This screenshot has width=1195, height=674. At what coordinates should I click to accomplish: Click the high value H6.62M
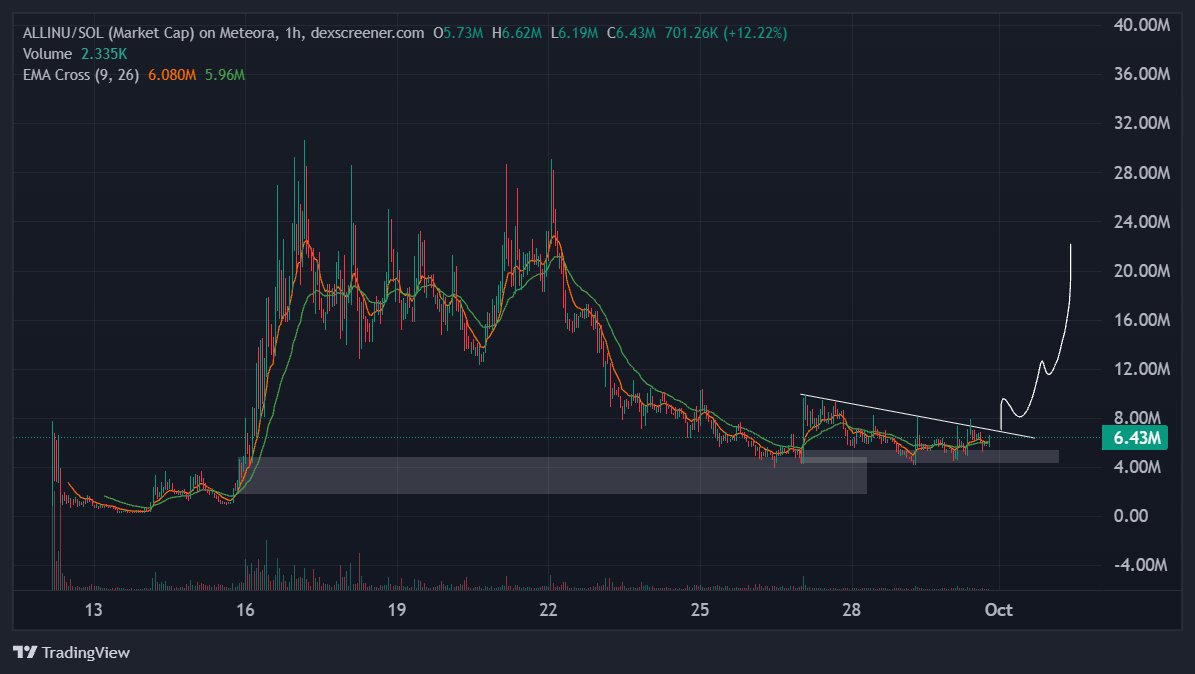pos(517,33)
